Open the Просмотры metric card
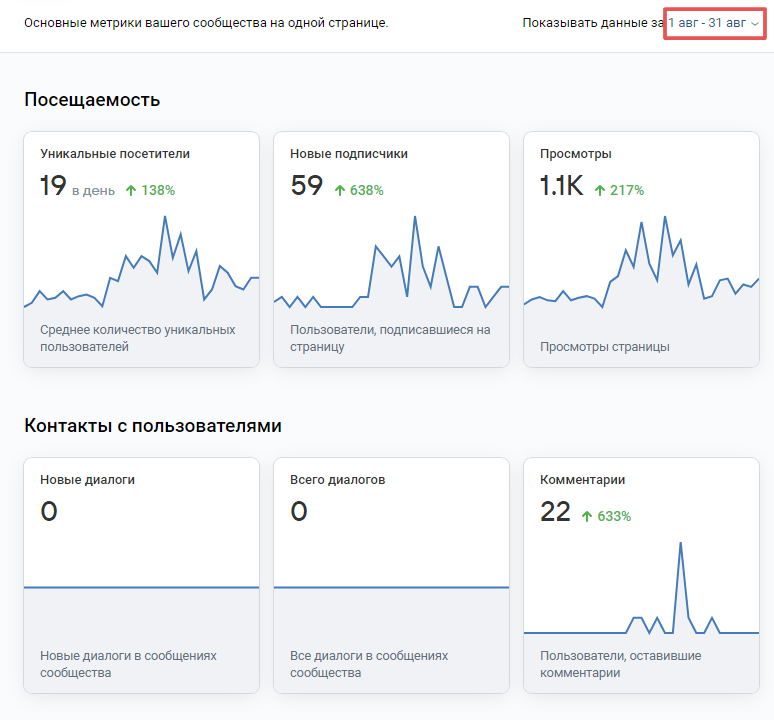 (641, 249)
